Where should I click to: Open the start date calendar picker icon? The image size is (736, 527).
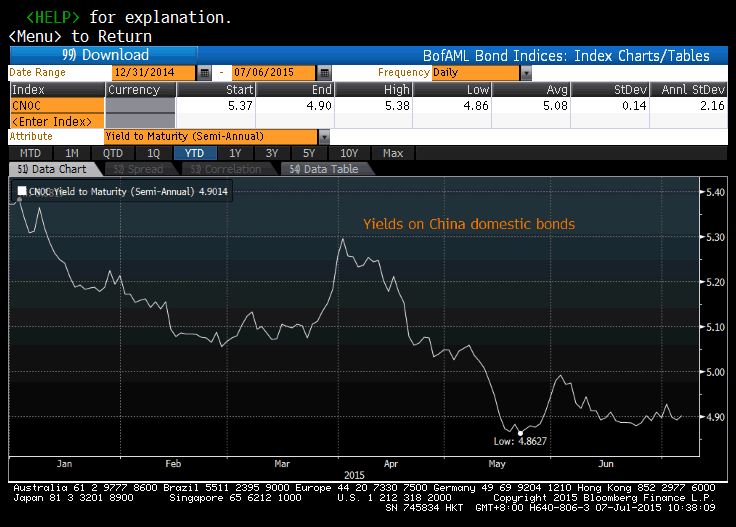(x=204, y=73)
